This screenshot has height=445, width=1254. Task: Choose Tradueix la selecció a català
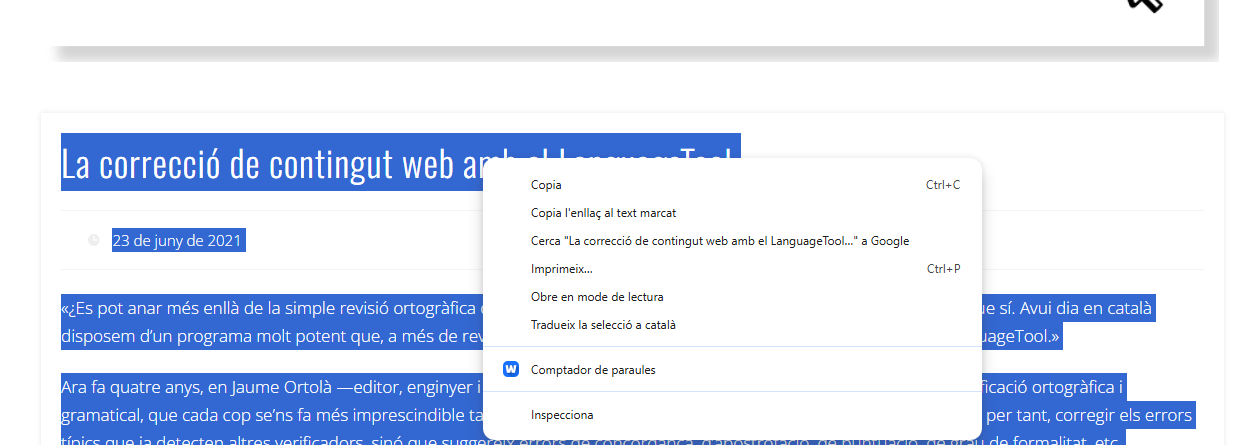pos(603,325)
